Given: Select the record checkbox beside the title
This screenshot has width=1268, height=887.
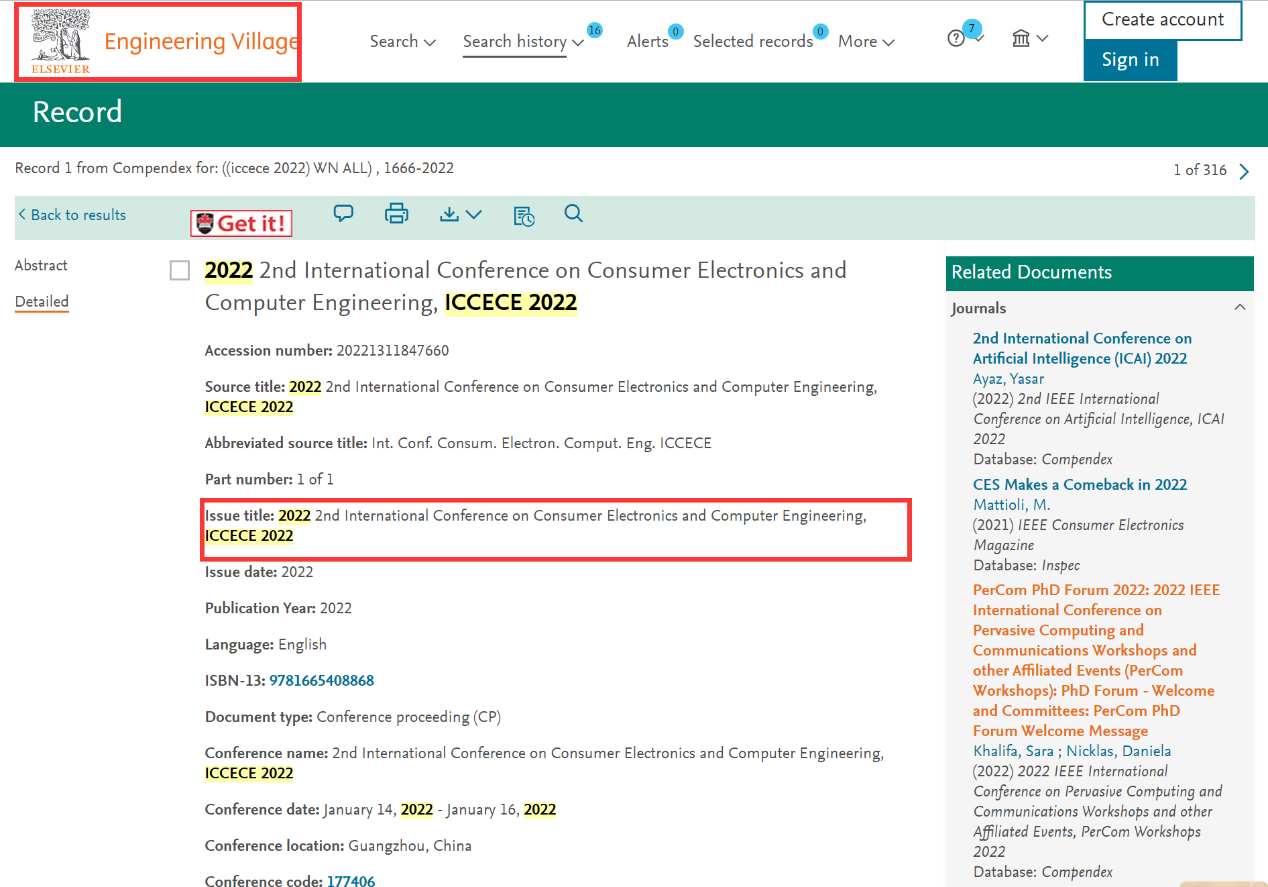Looking at the screenshot, I should pyautogui.click(x=180, y=271).
